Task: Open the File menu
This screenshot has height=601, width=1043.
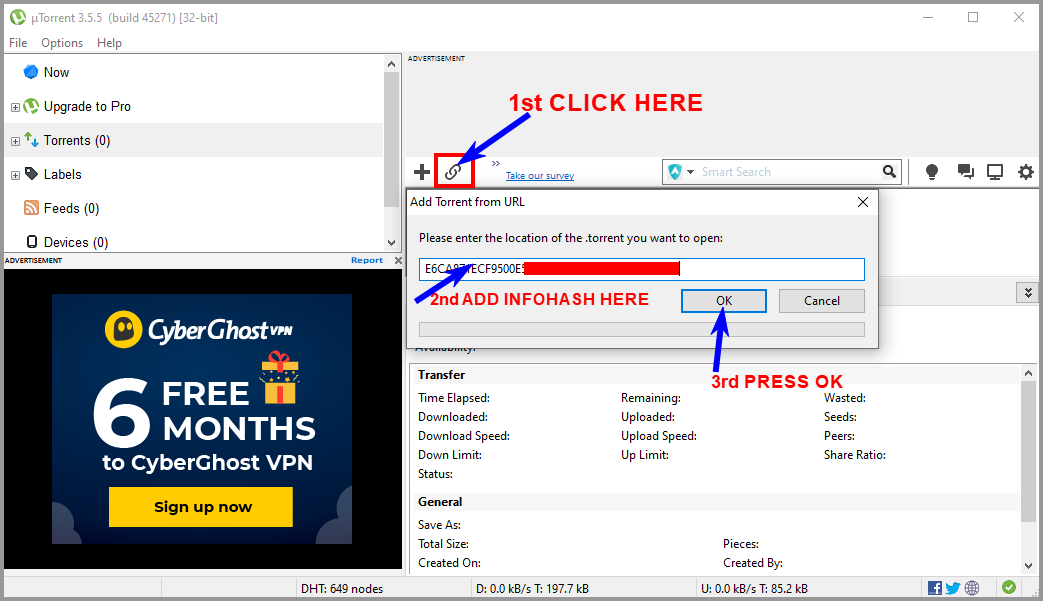Action: [18, 43]
